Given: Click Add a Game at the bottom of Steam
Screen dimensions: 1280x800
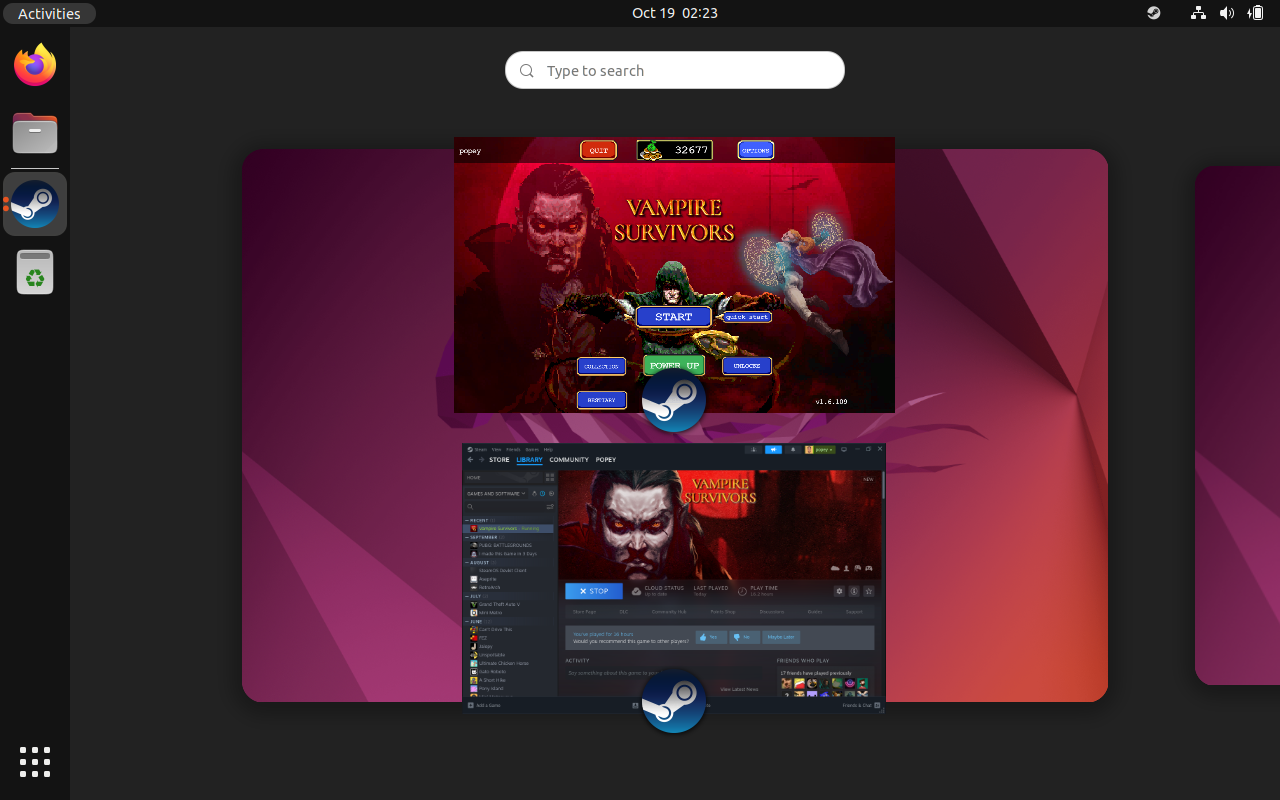Looking at the screenshot, I should pos(485,705).
